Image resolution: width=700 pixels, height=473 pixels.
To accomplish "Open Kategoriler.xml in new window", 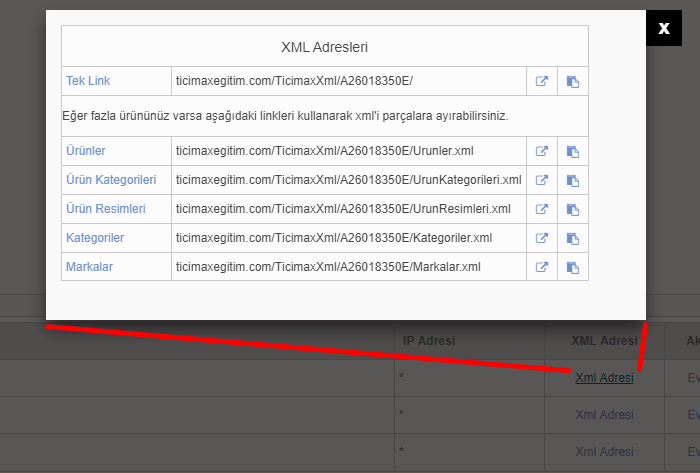I will [542, 238].
